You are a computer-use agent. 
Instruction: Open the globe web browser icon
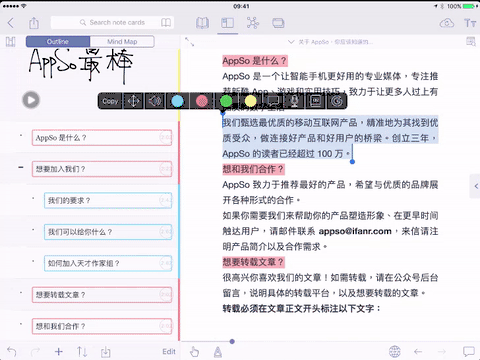pos(395,351)
